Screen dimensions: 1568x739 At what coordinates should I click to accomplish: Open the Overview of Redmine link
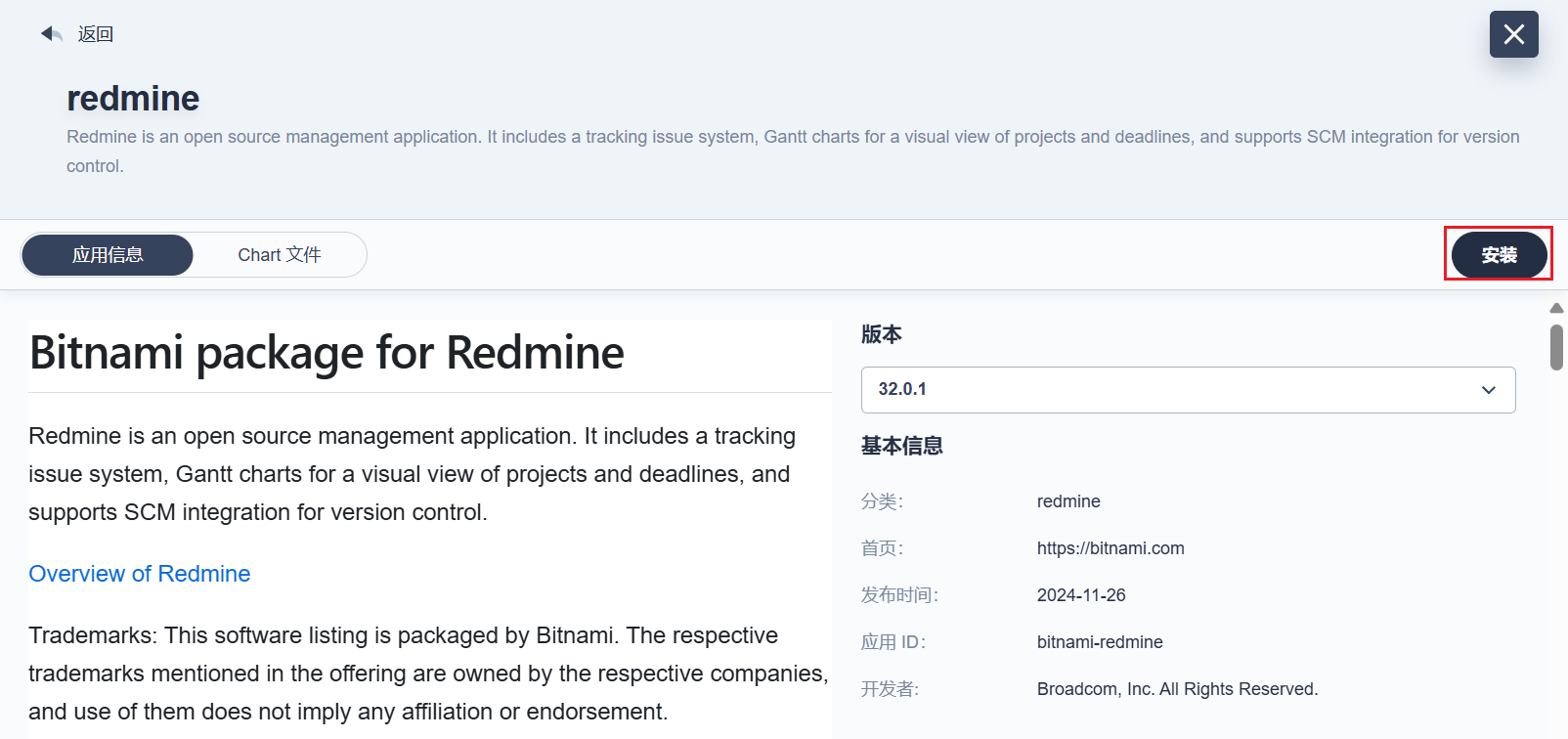(140, 574)
